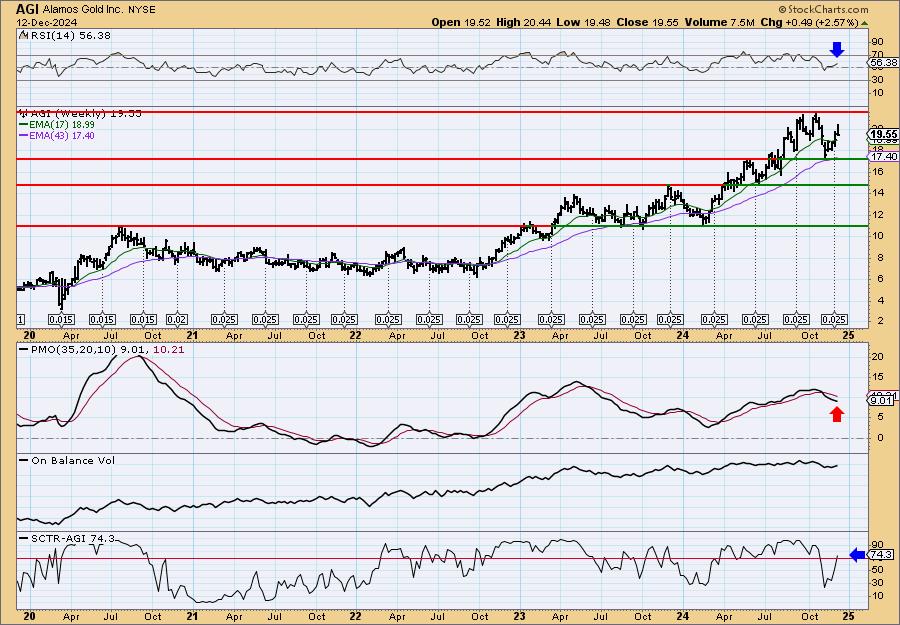The image size is (900, 625).
Task: Click the 56.38 RSI value tag on right axis
Action: (x=883, y=63)
